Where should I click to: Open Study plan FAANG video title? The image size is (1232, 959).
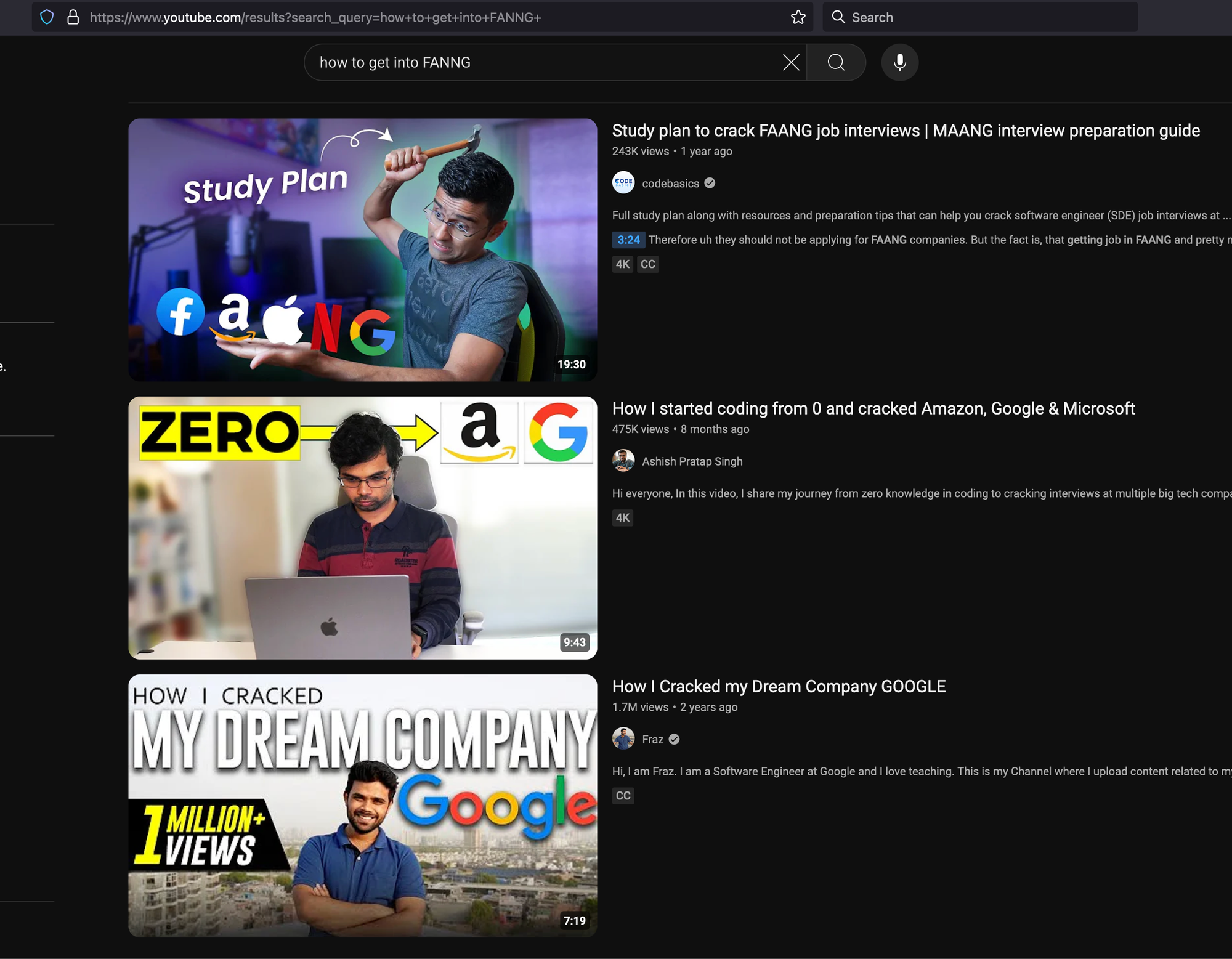point(906,131)
